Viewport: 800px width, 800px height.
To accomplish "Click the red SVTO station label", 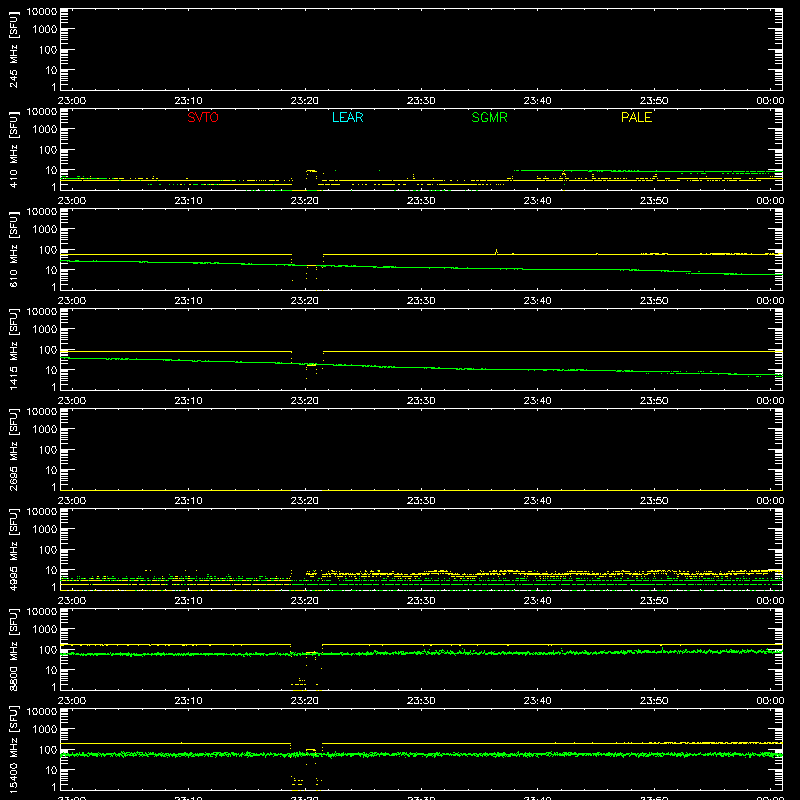I will click(203, 117).
